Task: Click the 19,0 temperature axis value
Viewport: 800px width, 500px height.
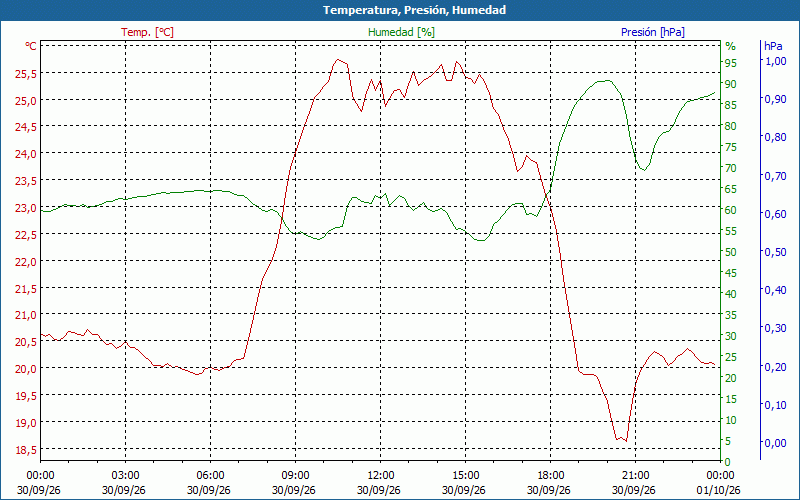Action: click(26, 423)
